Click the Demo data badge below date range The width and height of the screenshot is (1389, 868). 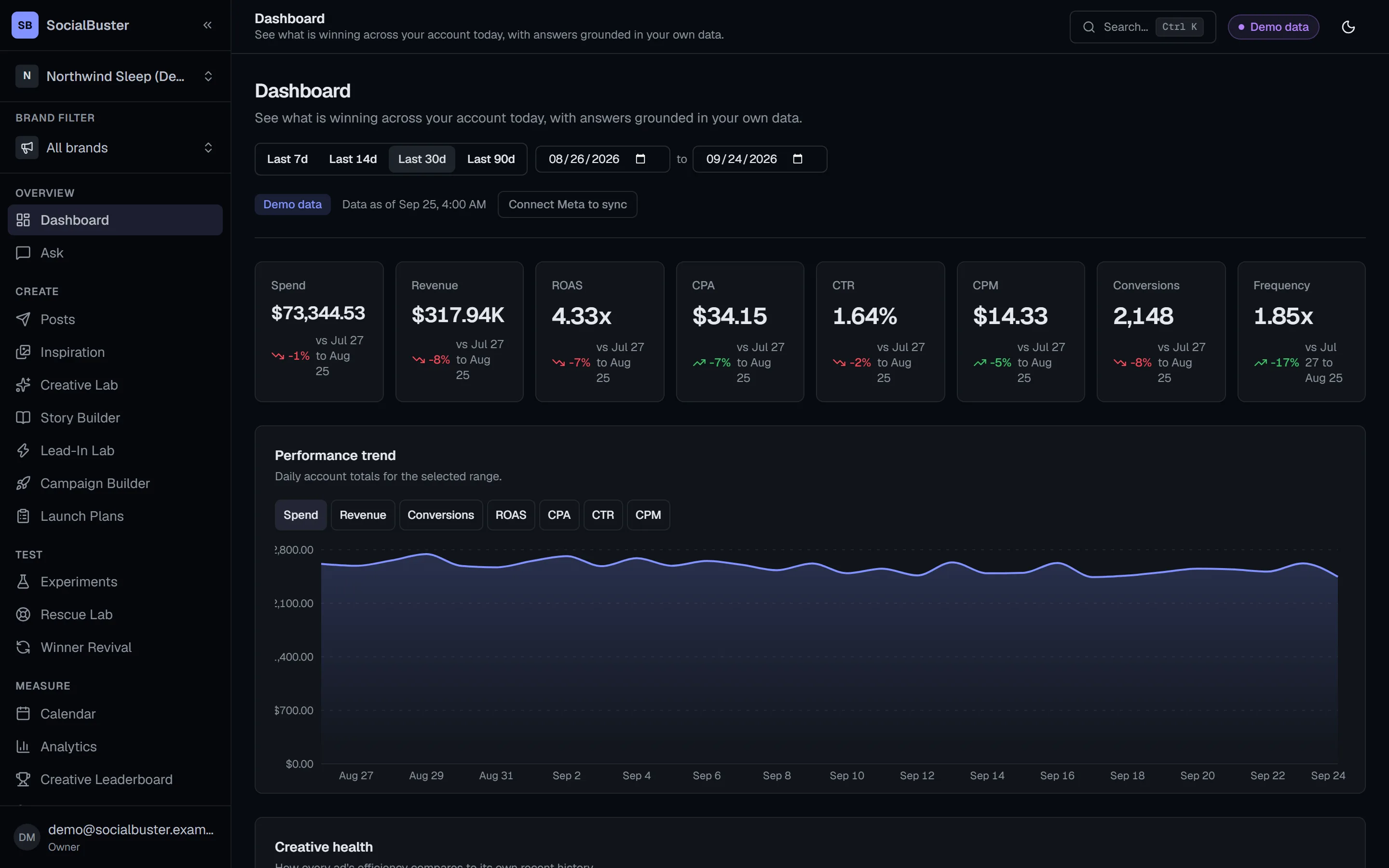(x=293, y=204)
